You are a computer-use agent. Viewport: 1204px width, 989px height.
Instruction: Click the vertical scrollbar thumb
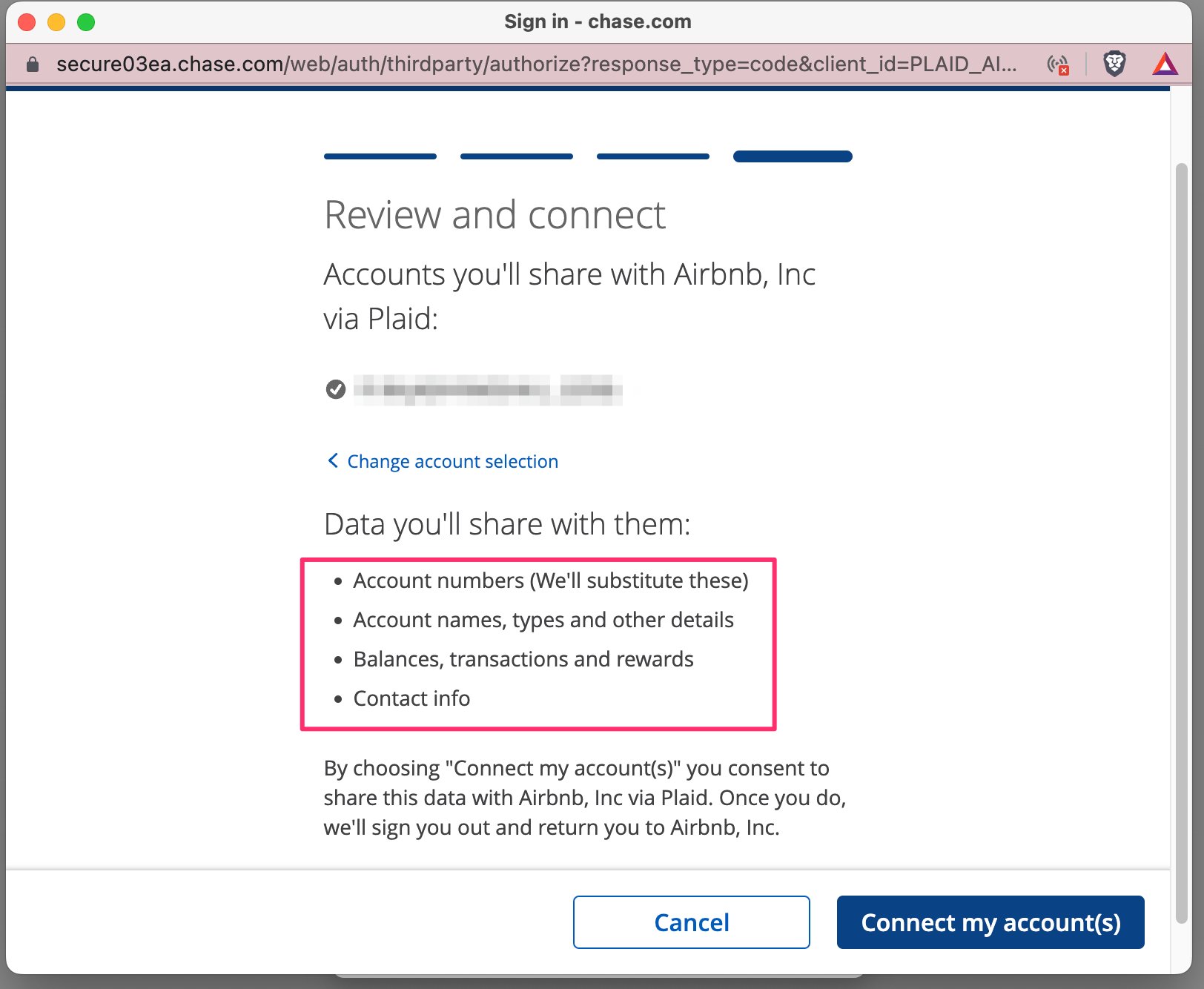tap(1182, 543)
